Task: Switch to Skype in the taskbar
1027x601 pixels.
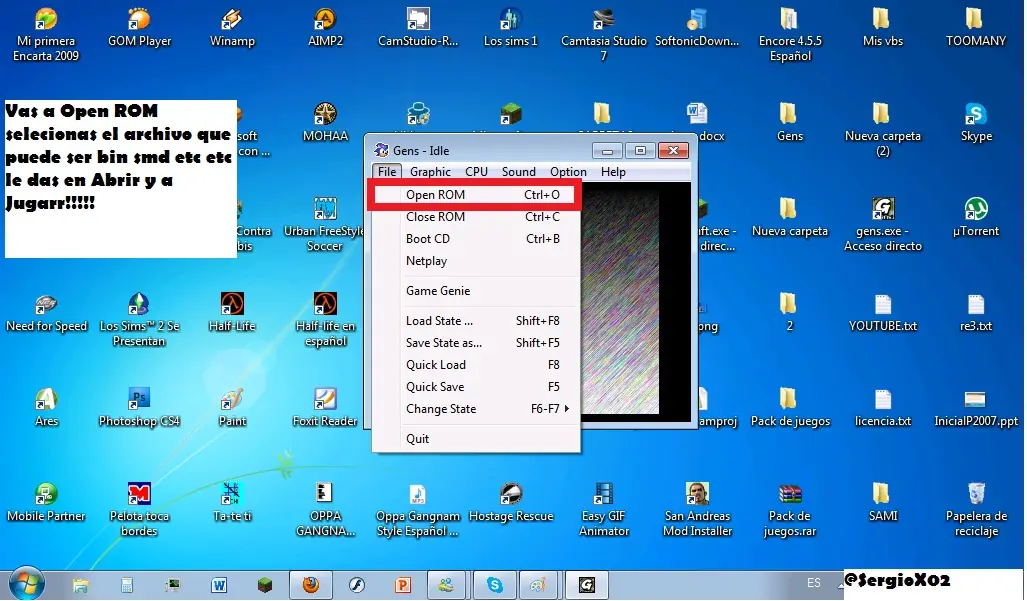Action: tap(495, 584)
